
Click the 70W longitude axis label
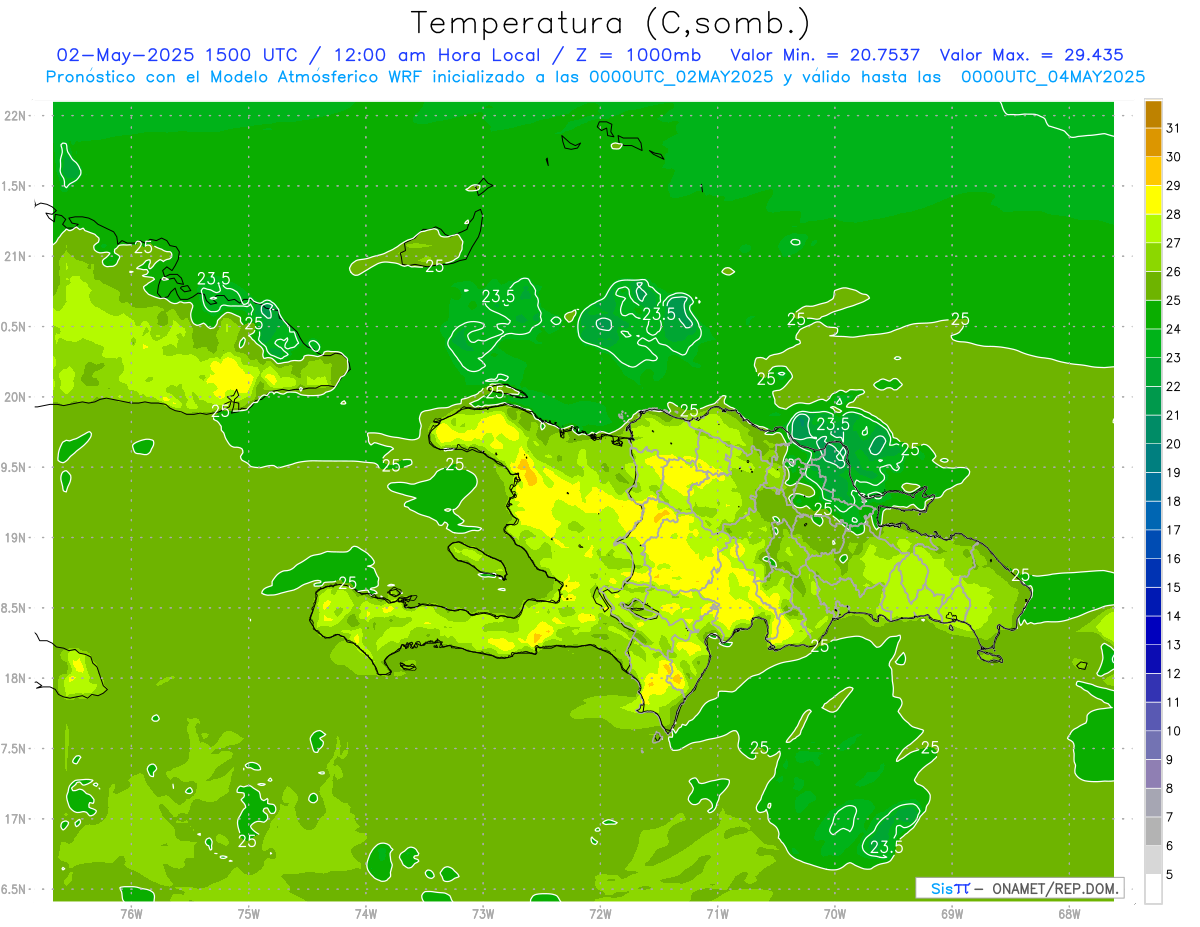coord(835,913)
